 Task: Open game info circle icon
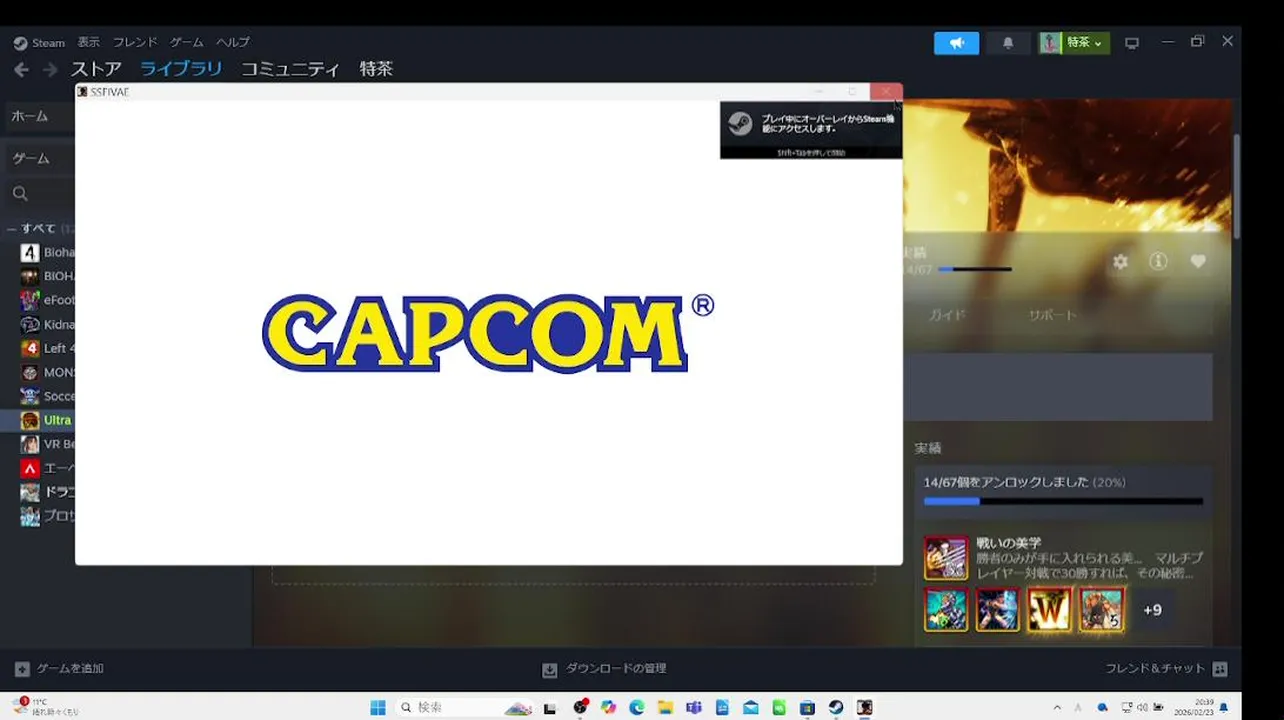pyautogui.click(x=1158, y=261)
